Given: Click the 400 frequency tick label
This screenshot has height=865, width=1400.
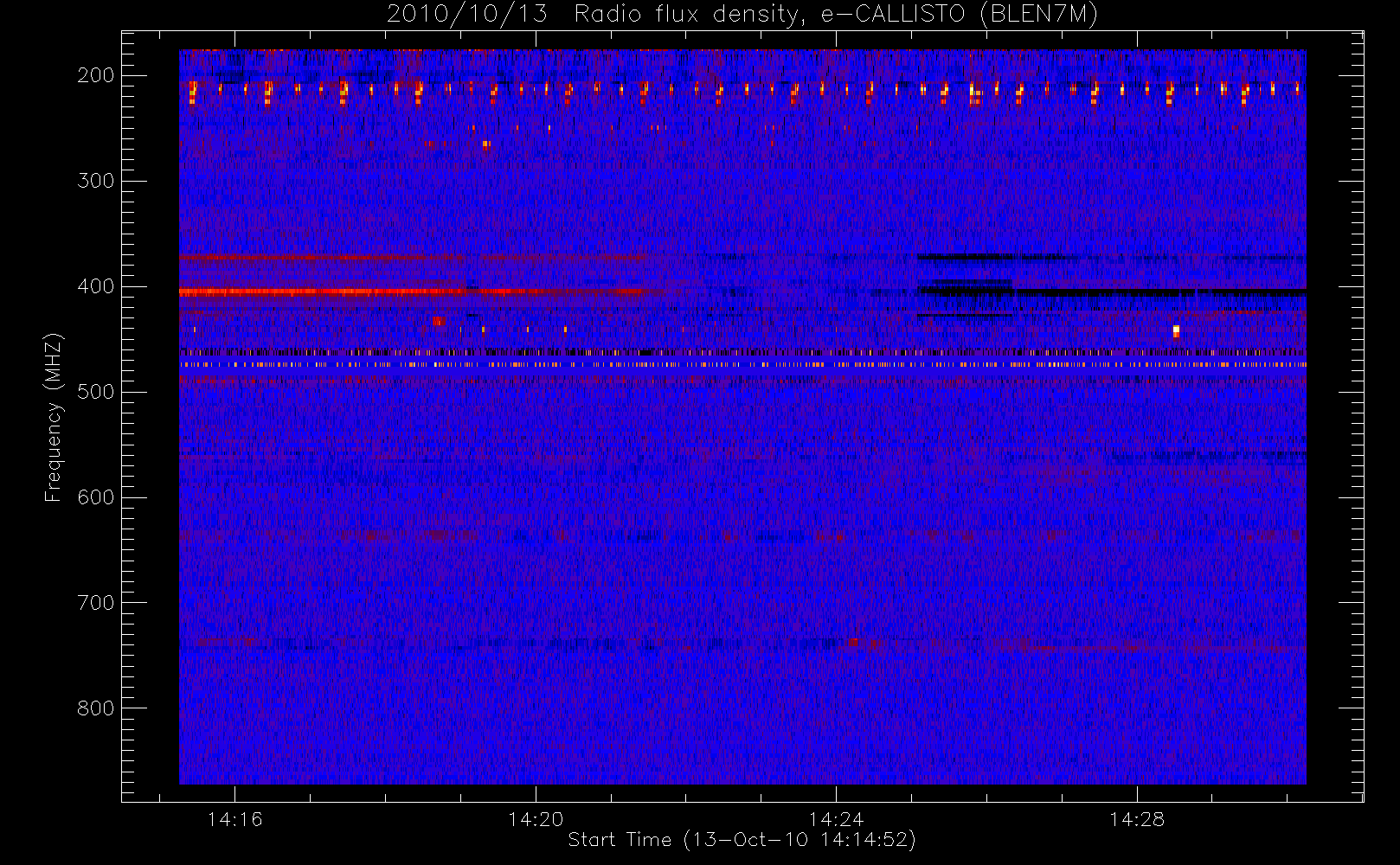Looking at the screenshot, I should pos(96,286).
